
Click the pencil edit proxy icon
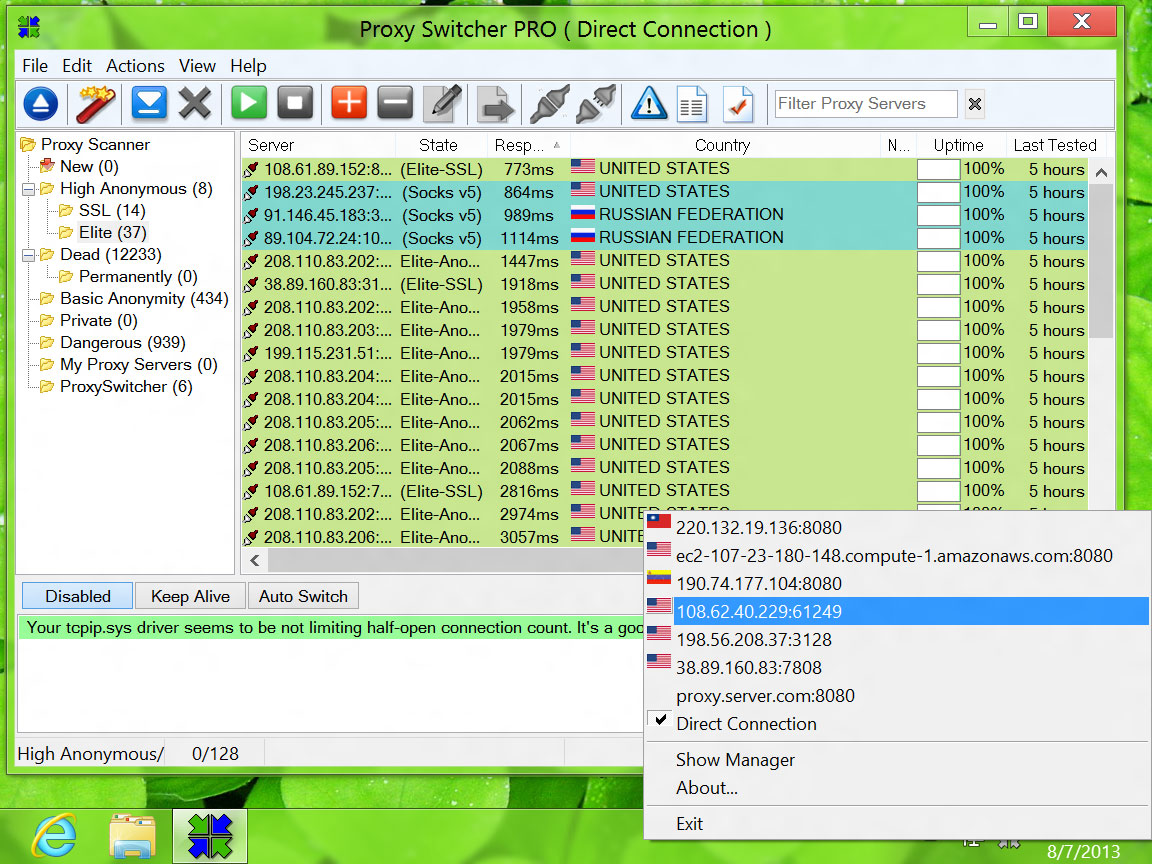pyautogui.click(x=442, y=104)
